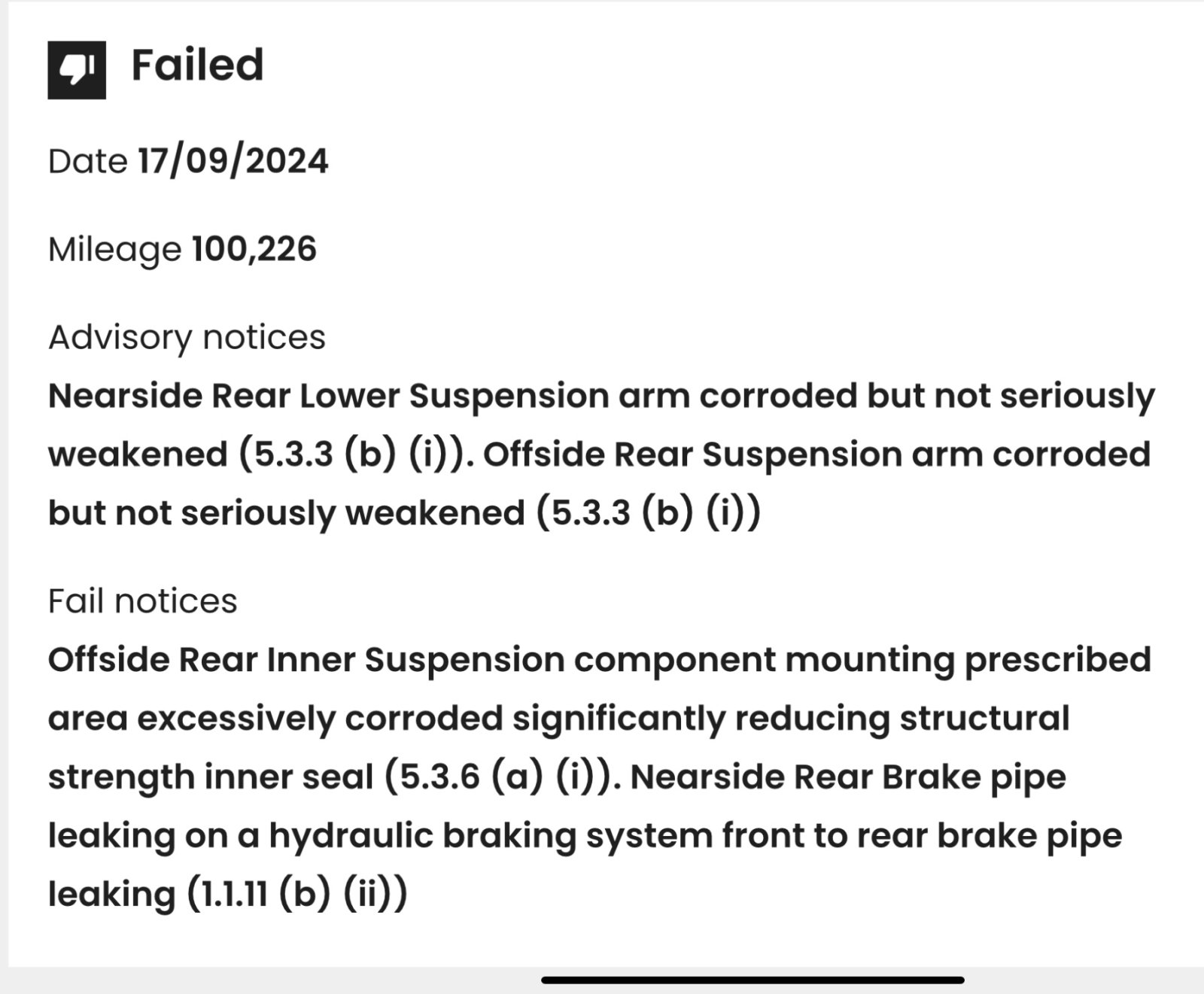Viewport: 1204px width, 994px height.
Task: Tap the Mileage label
Action: pos(114,251)
